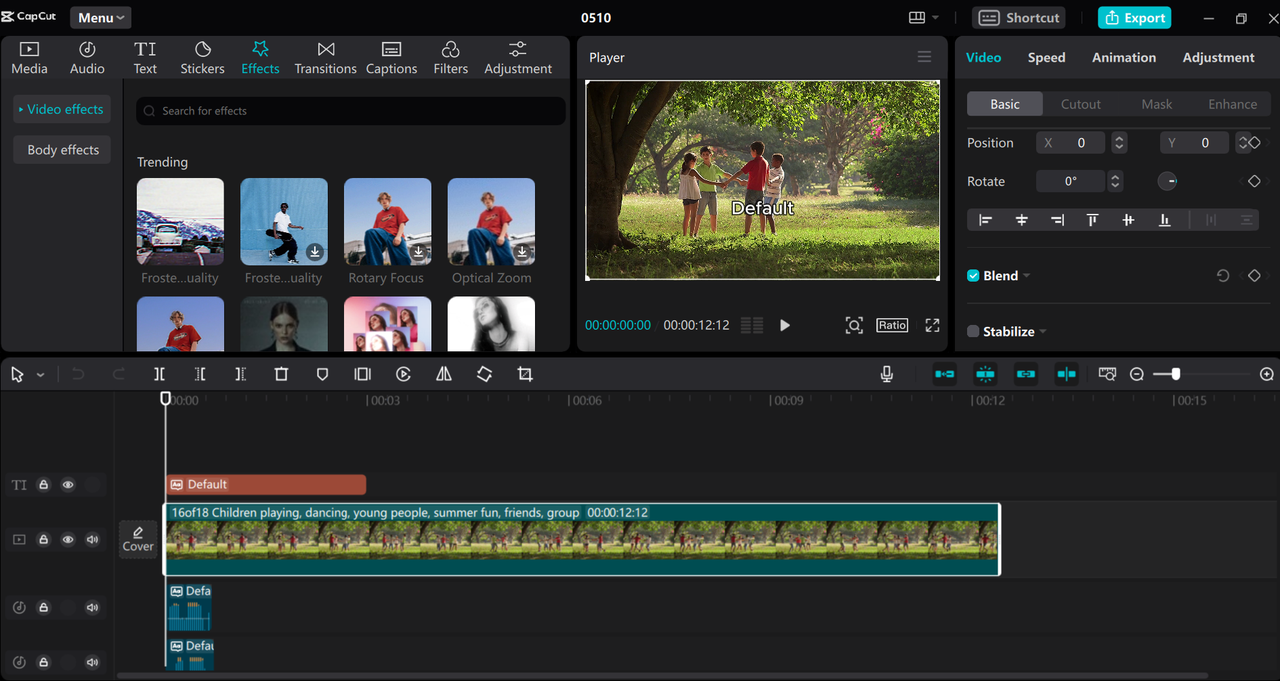Viewport: 1280px width, 681px height.
Task: Open the Player hamburger menu
Action: point(924,57)
